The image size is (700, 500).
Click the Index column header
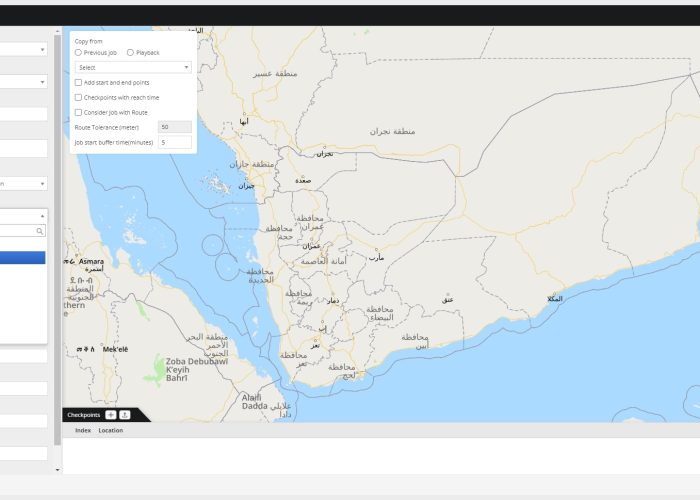[83, 430]
